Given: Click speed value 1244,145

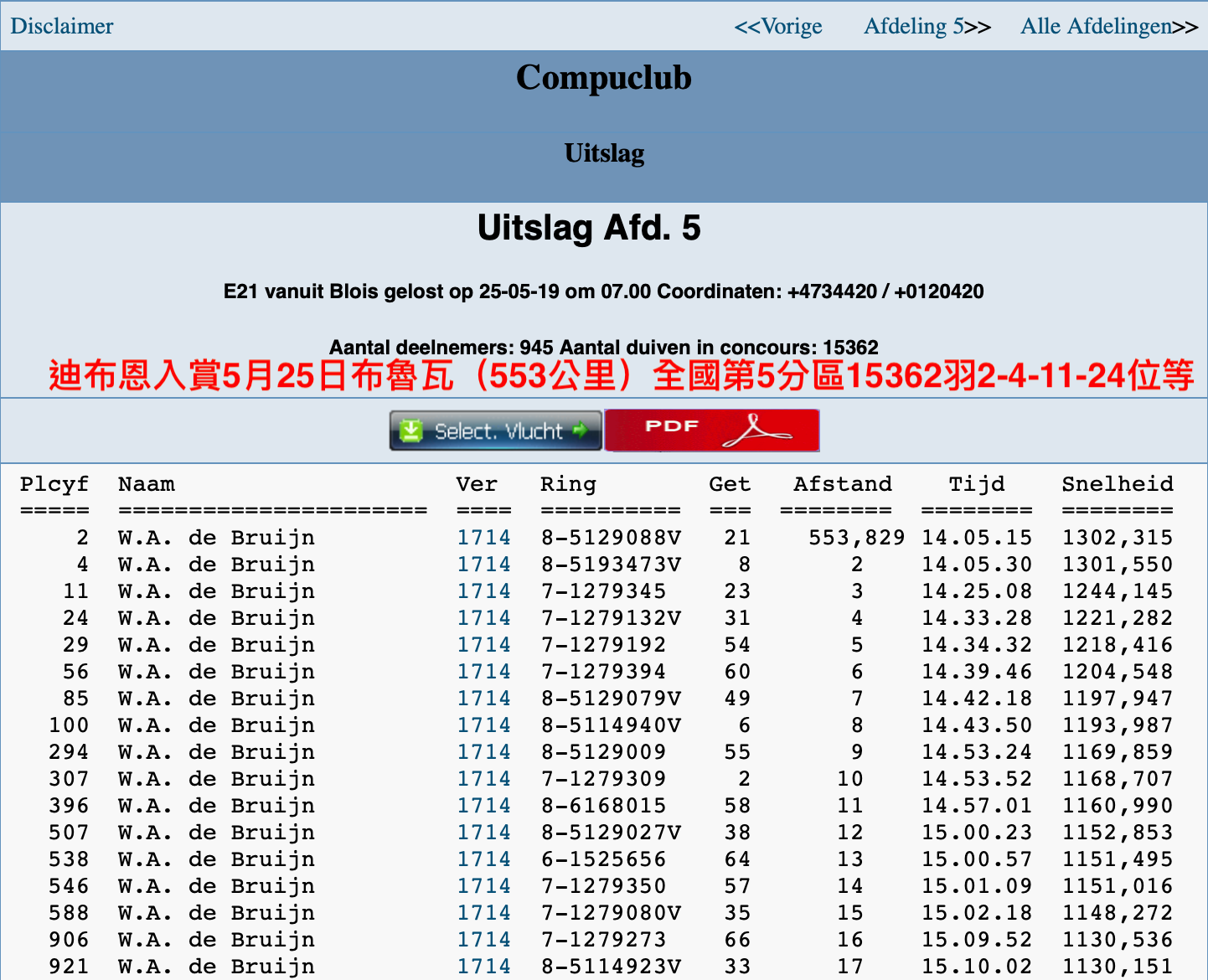Looking at the screenshot, I should (x=1118, y=591).
